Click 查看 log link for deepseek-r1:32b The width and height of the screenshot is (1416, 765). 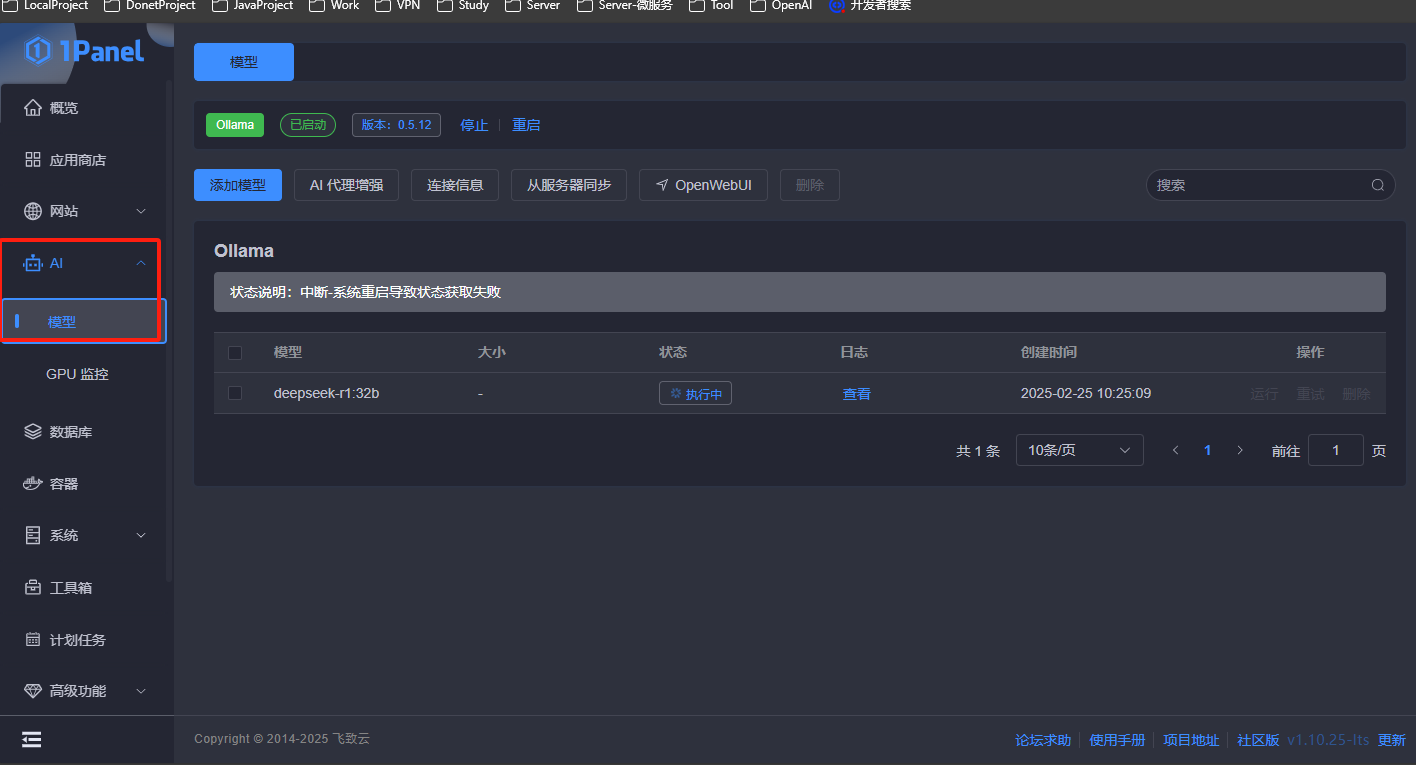[857, 394]
